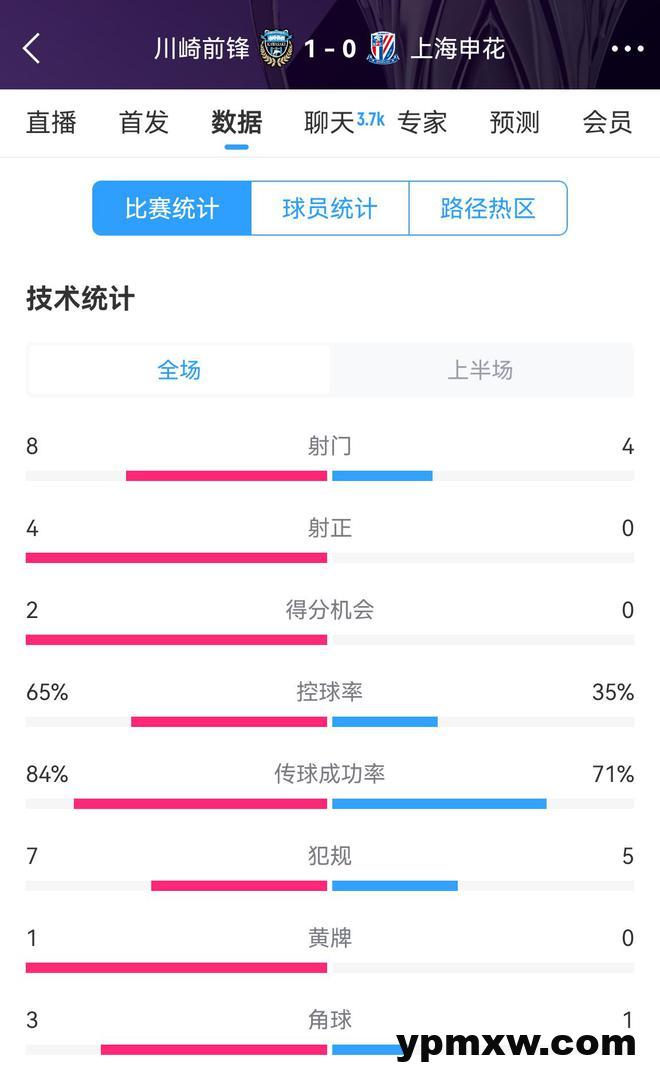Go to the 专家 tab
This screenshot has width=660, height=1087.
422,122
